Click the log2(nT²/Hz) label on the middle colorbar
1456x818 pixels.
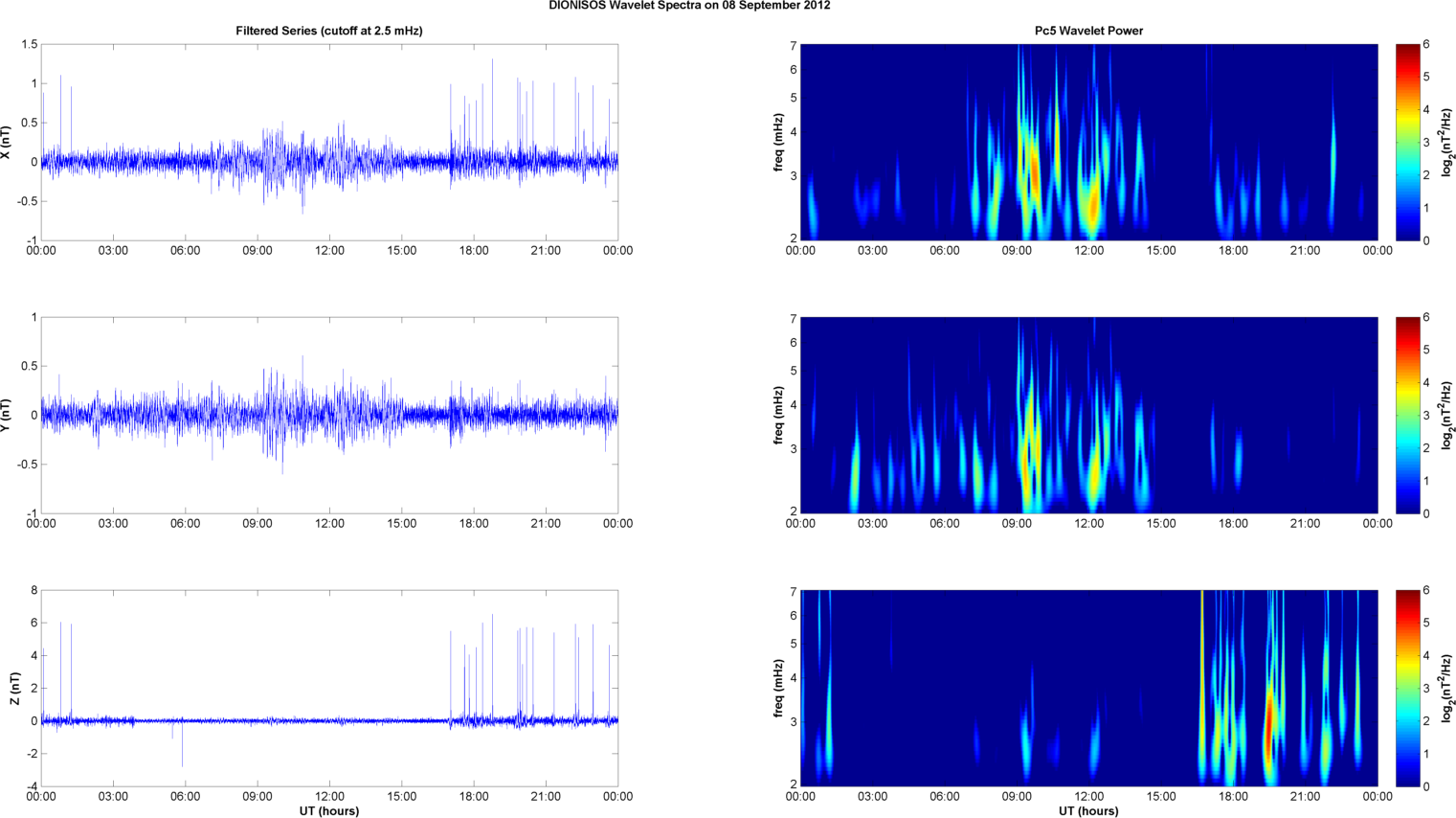pos(1447,416)
